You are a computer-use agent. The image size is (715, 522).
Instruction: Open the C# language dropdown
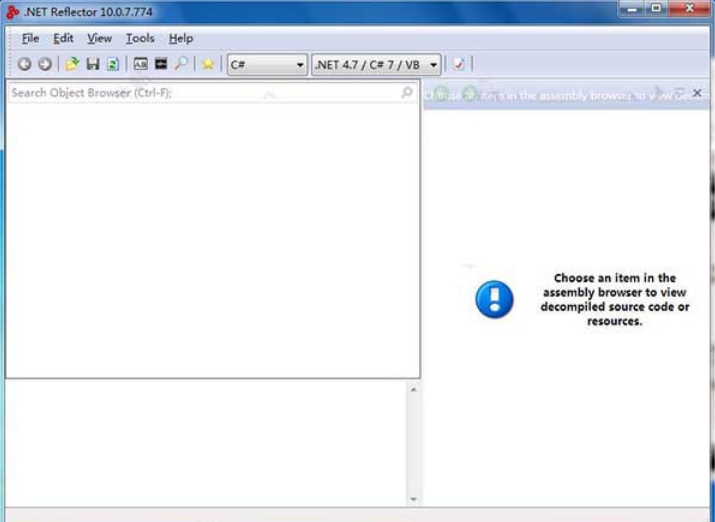click(x=267, y=65)
